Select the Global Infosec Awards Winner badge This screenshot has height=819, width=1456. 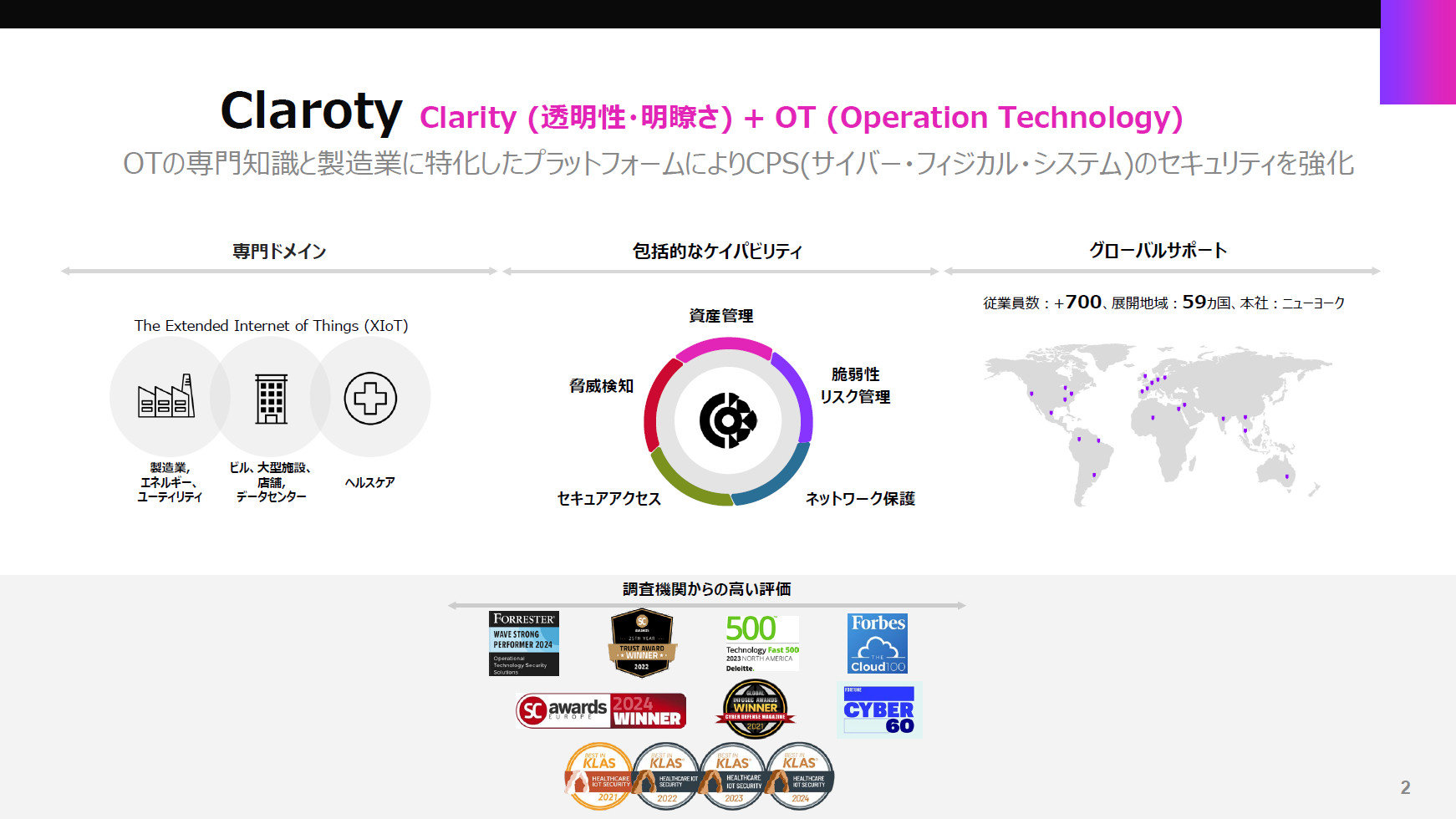(755, 710)
